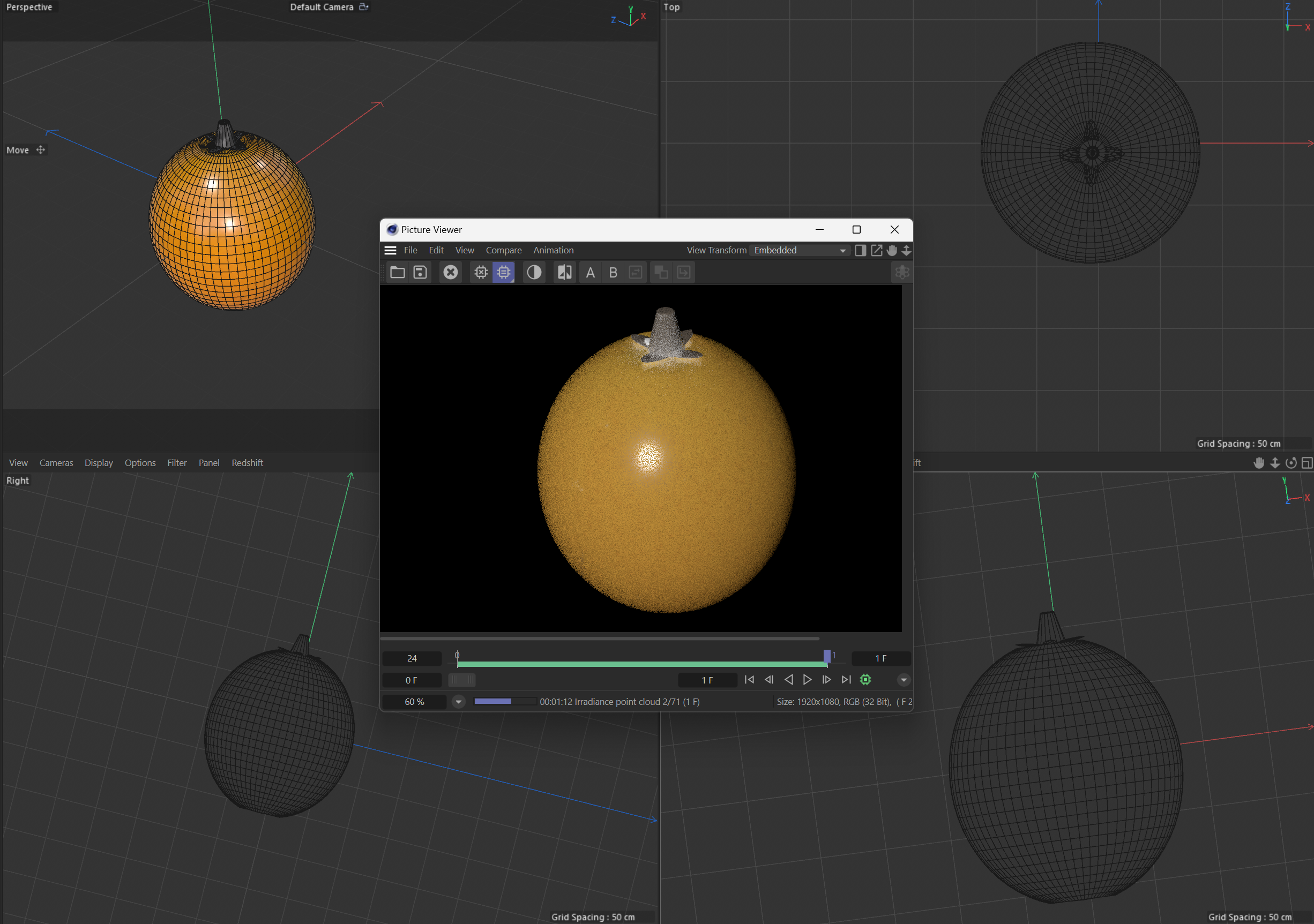The width and height of the screenshot is (1314, 924).
Task: Open the Animation menu
Action: pyautogui.click(x=553, y=250)
